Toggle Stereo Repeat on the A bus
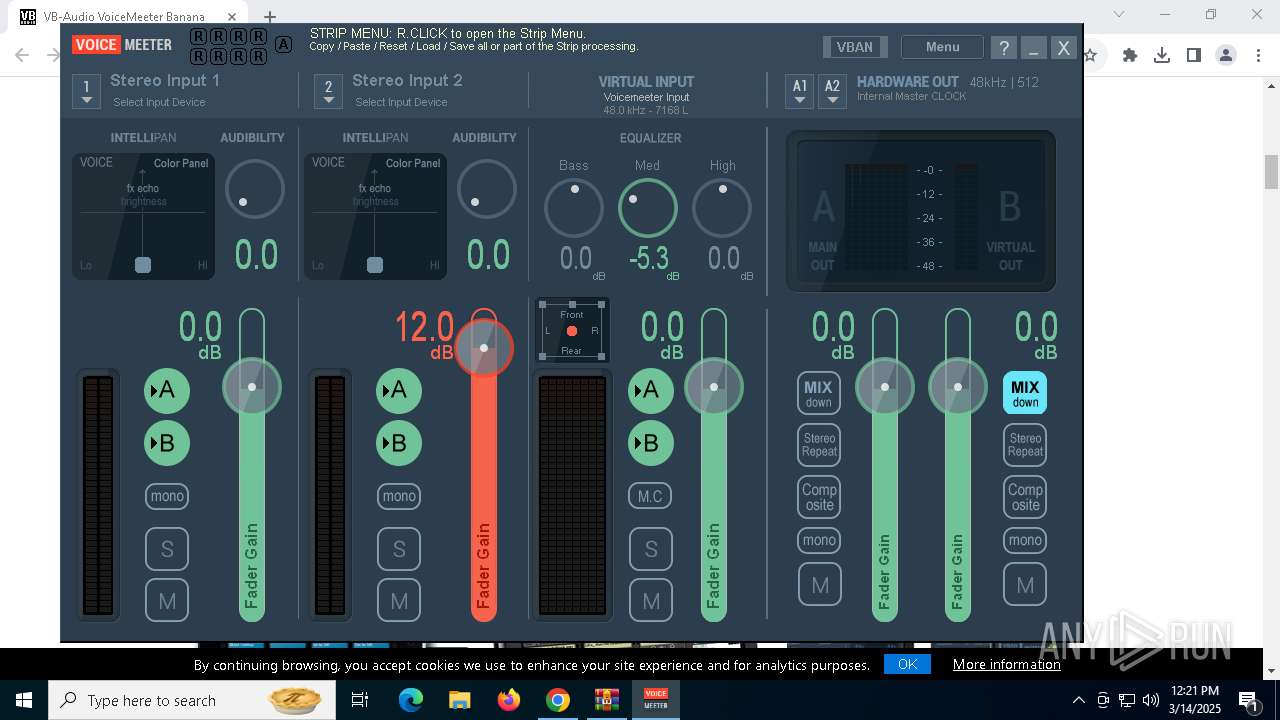1280x720 pixels. coord(819,445)
